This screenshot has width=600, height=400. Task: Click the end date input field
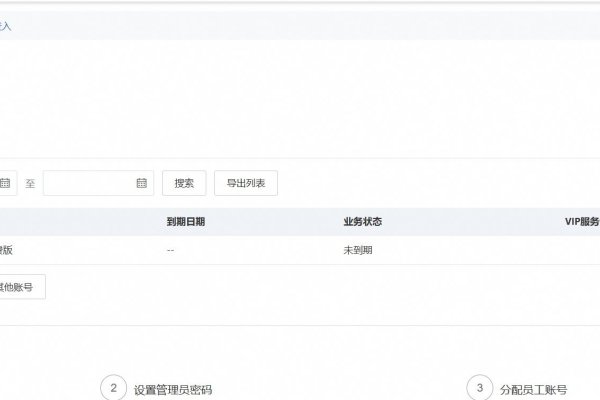[x=98, y=183]
